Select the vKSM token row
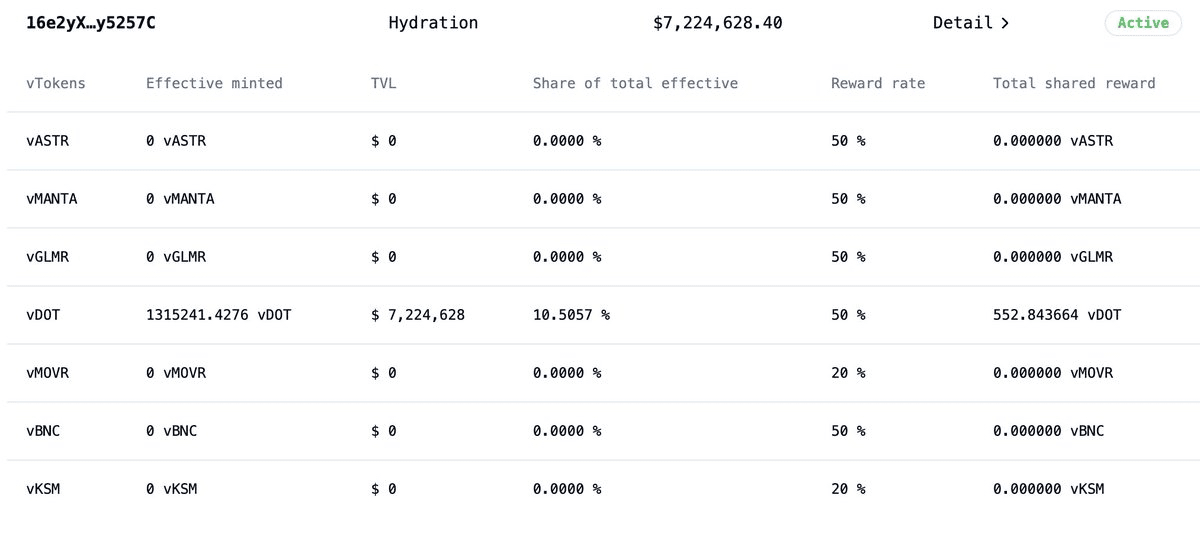1200x540 pixels. pos(43,489)
